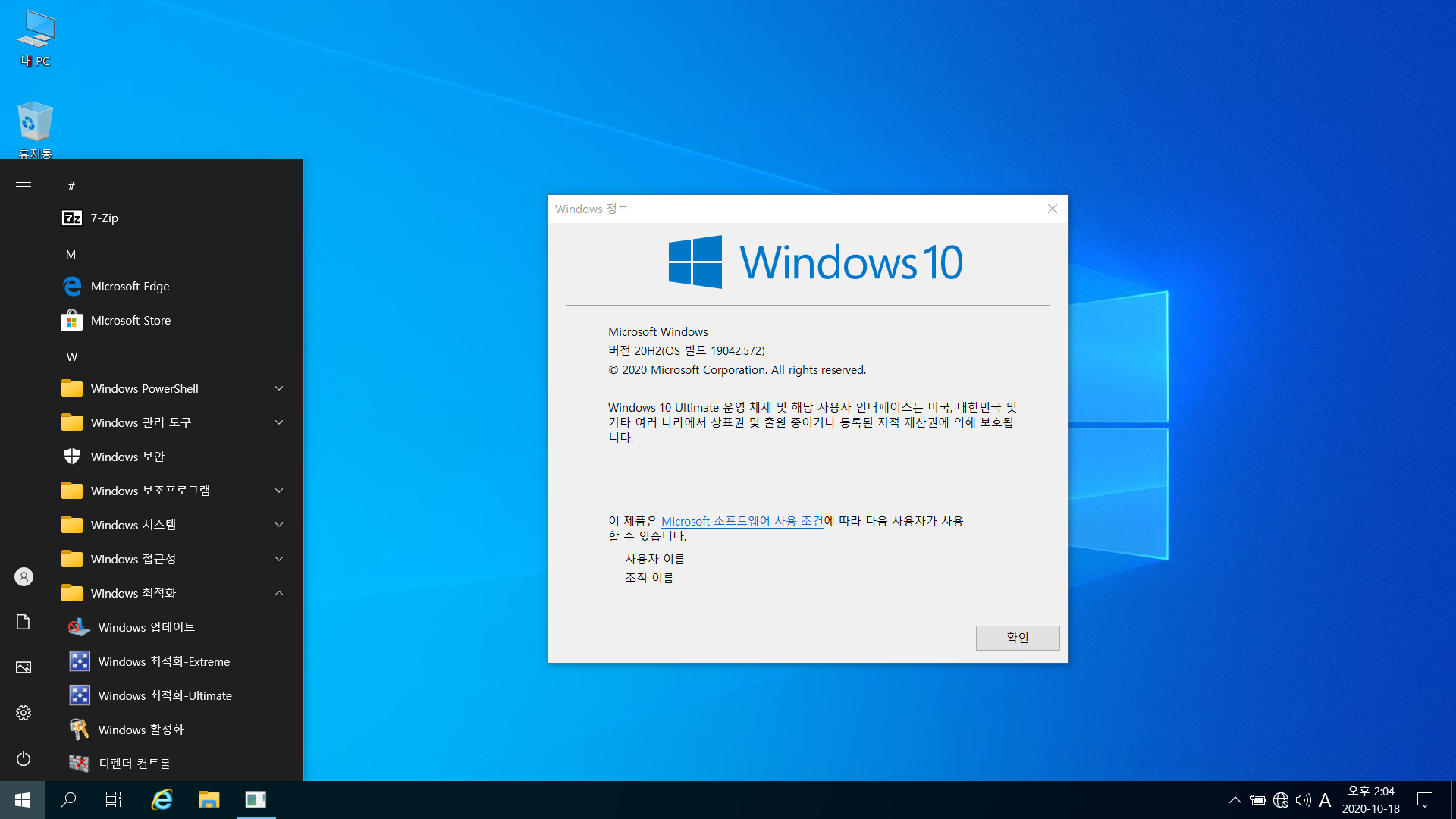Launch Windows 업데이트 tool

click(x=174, y=628)
